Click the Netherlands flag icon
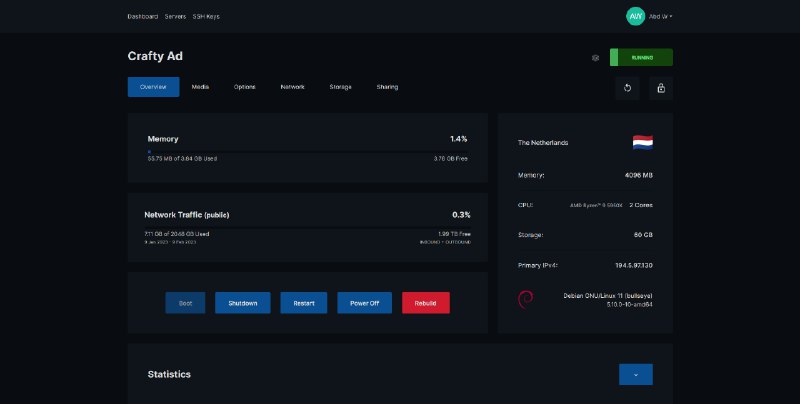The height and width of the screenshot is (404, 800). (642, 142)
